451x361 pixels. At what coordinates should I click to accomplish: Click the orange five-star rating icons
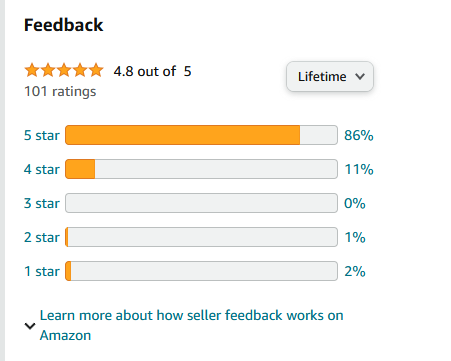(x=64, y=70)
